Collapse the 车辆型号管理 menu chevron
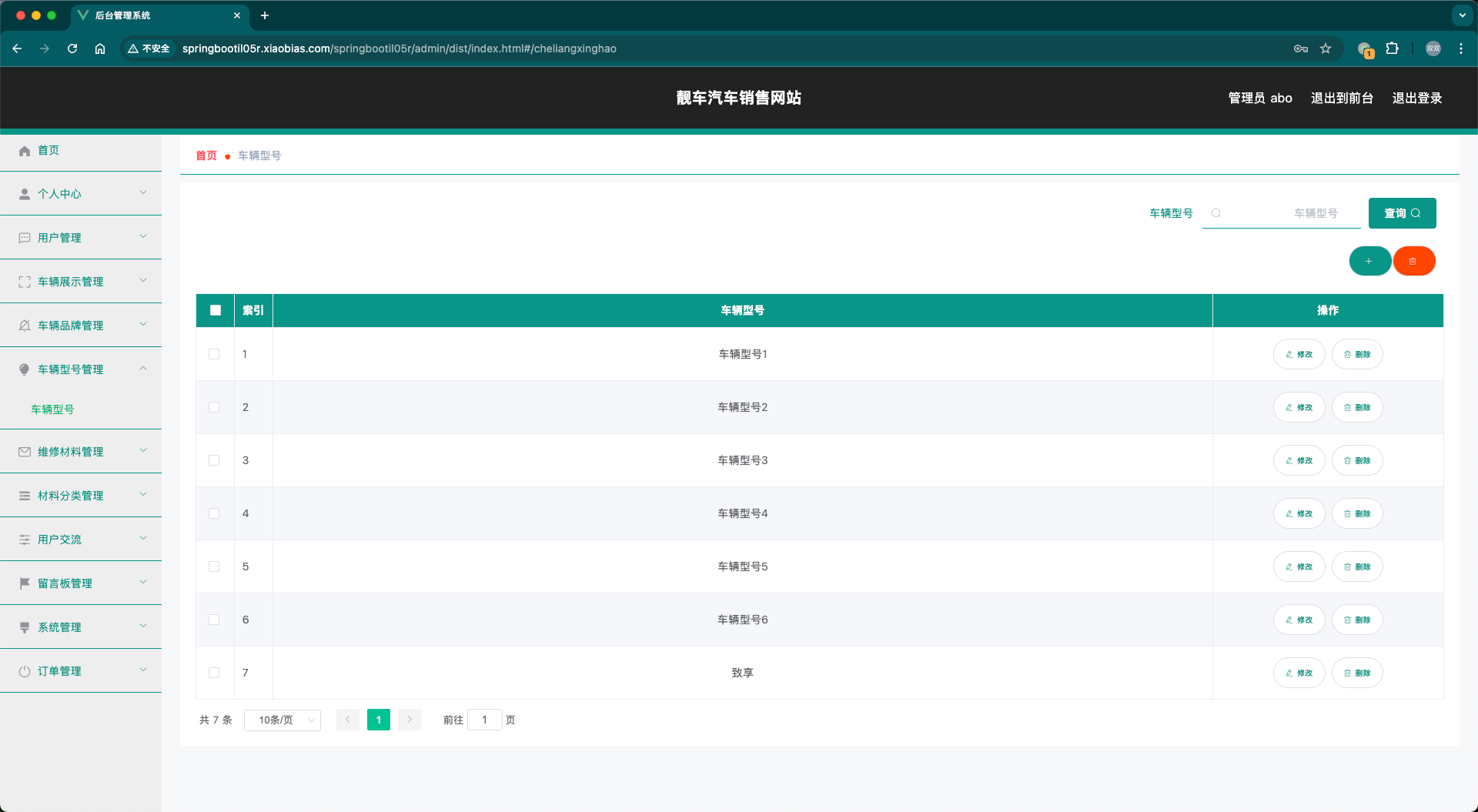Screen dimensions: 1478x812 click(x=143, y=368)
